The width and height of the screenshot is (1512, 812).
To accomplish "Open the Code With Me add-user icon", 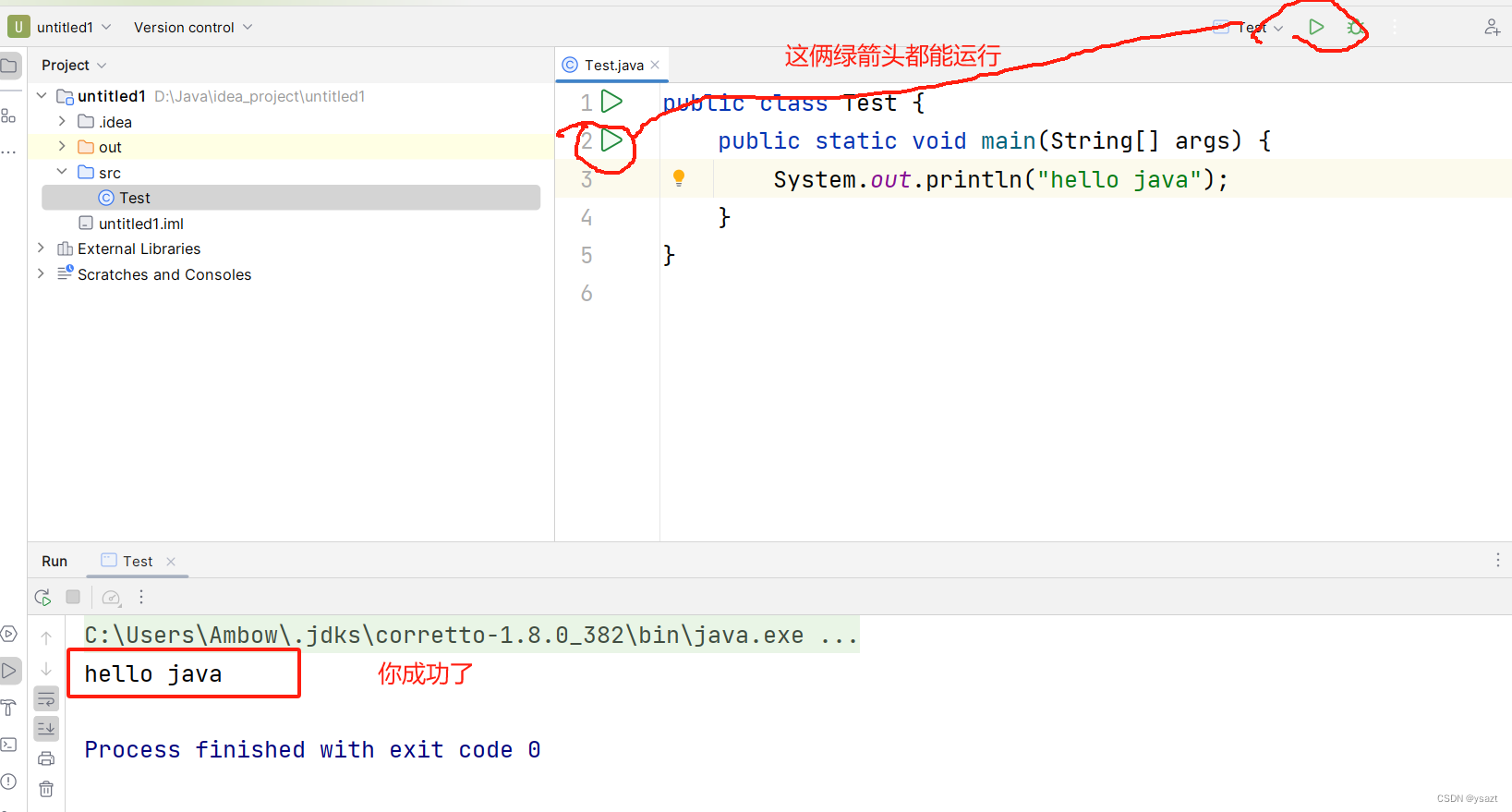I will pos(1492,27).
